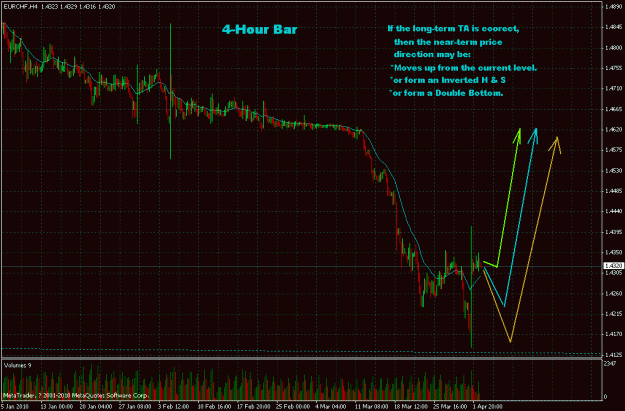Click price level 1.4530 on the axis
The height and width of the screenshot is (411, 625).
tap(614, 171)
